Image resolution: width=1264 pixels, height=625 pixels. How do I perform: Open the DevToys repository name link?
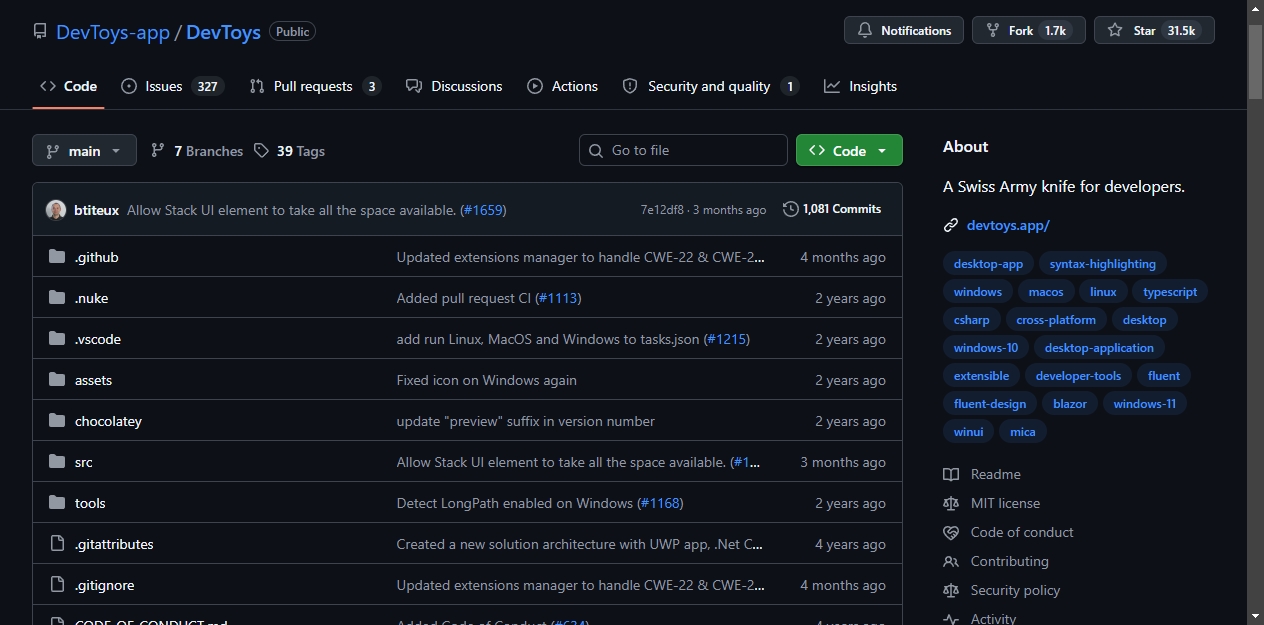coord(223,32)
